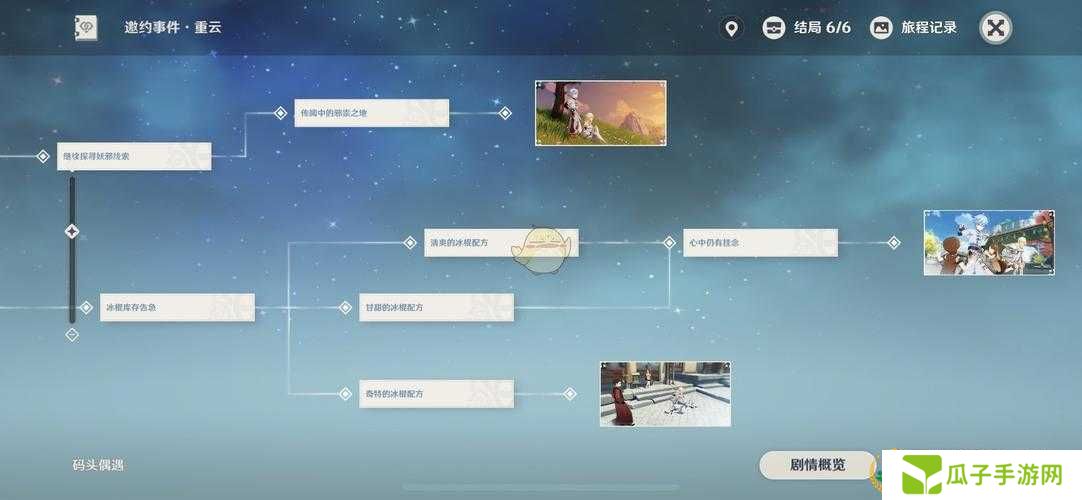Select the 冰棍库存告急 story node
The image size is (1082, 500).
(x=177, y=308)
